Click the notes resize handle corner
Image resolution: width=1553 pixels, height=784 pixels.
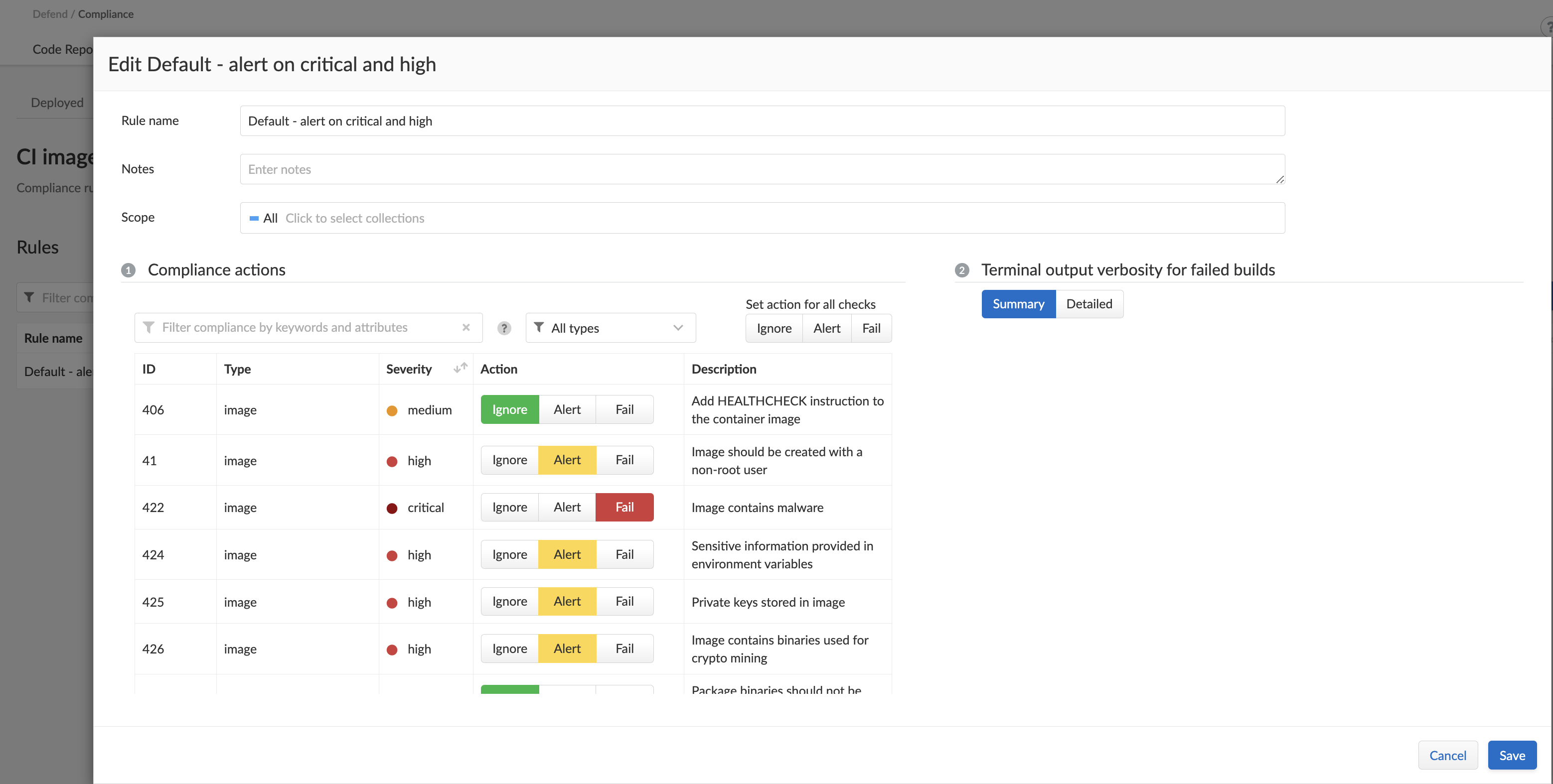click(1279, 179)
